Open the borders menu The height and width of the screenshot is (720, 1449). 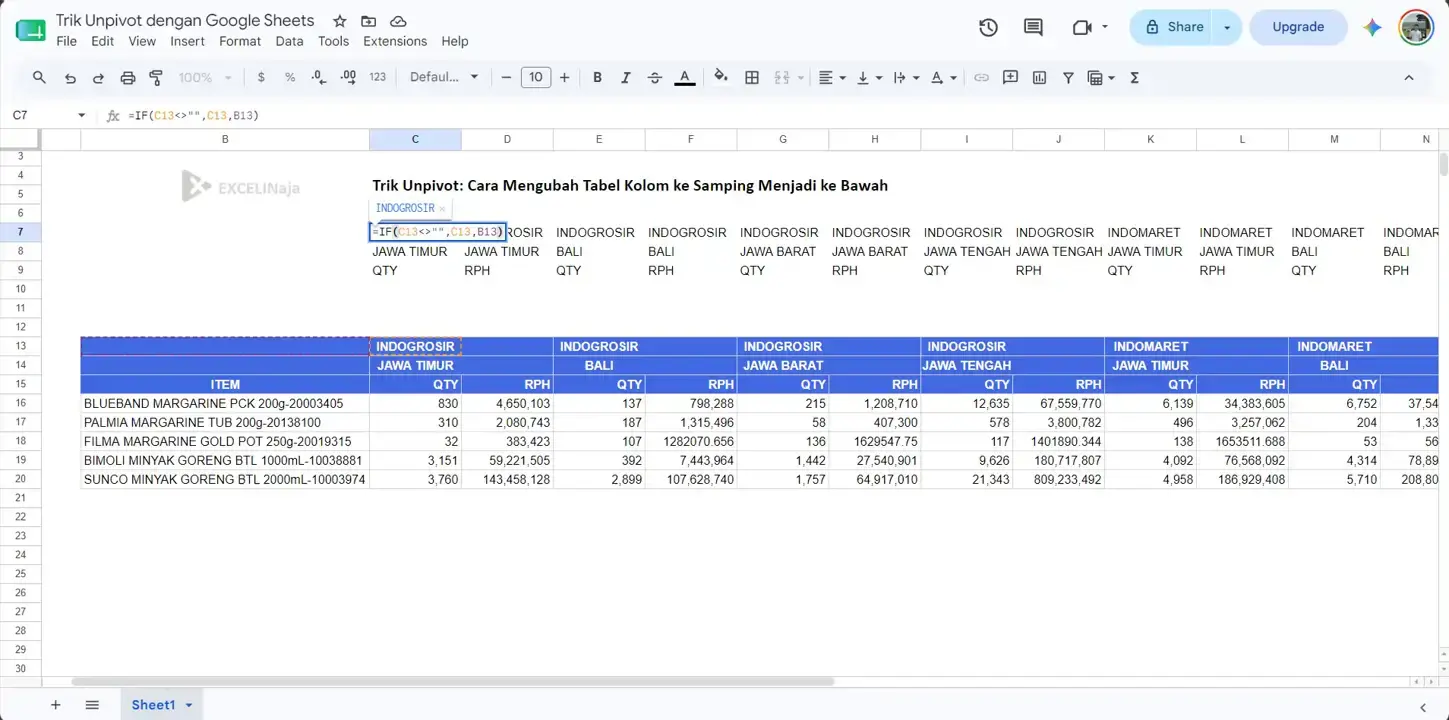[x=752, y=77]
